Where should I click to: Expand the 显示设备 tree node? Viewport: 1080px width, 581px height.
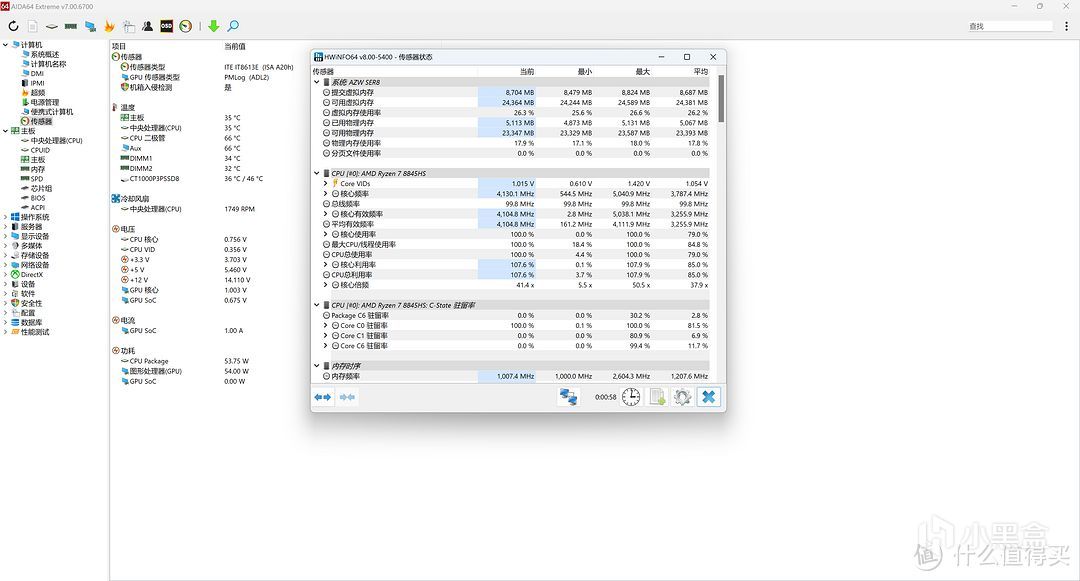[x=6, y=236]
